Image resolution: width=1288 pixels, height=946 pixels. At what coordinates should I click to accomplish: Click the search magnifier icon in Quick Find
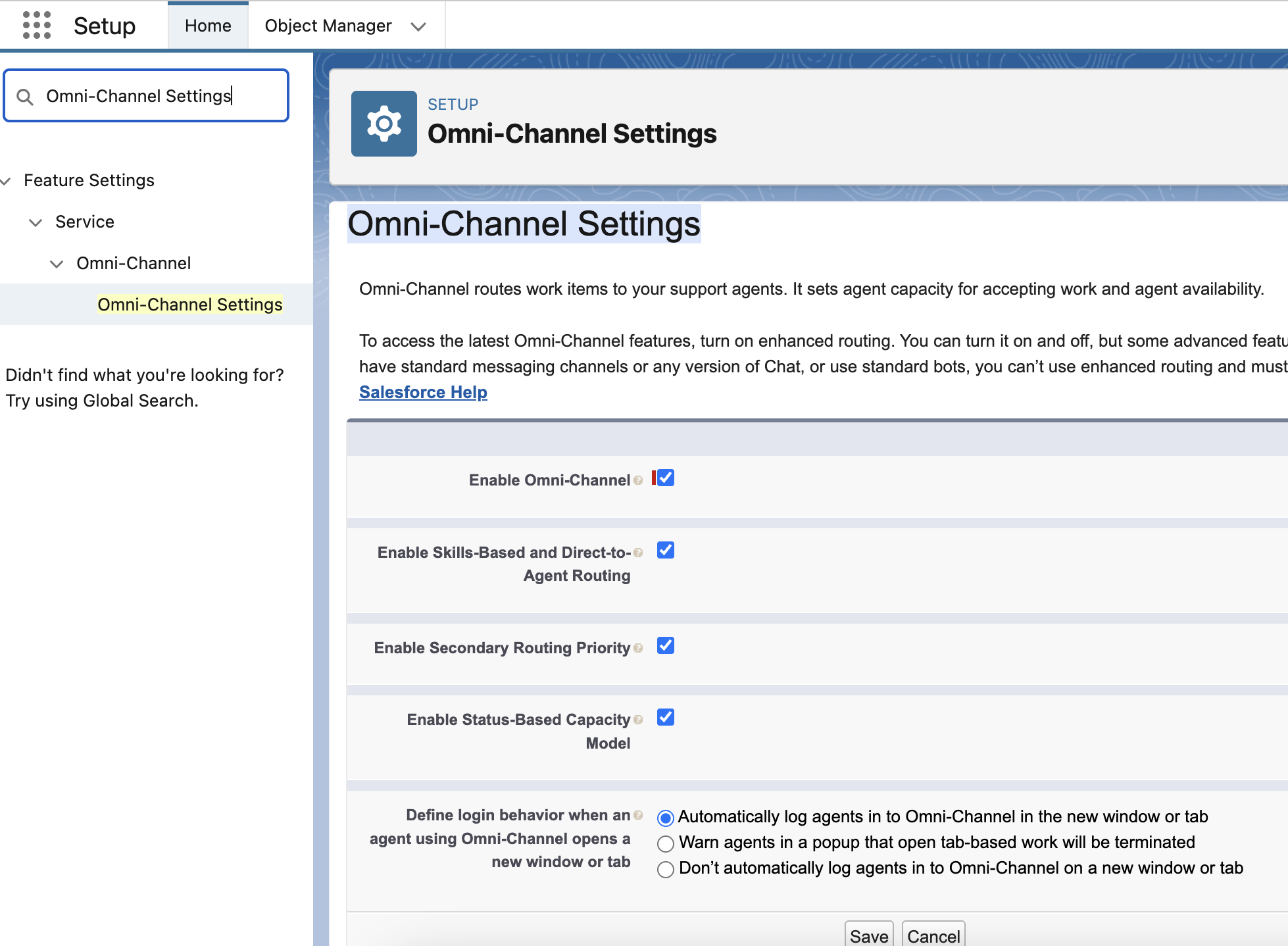[25, 97]
